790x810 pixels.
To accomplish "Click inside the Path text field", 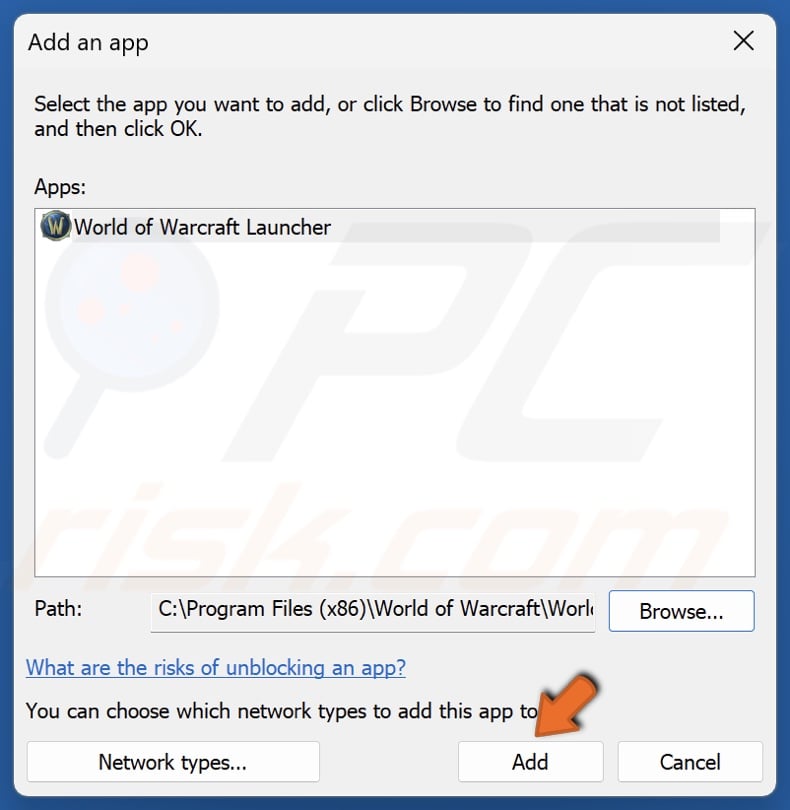I will pyautogui.click(x=373, y=610).
